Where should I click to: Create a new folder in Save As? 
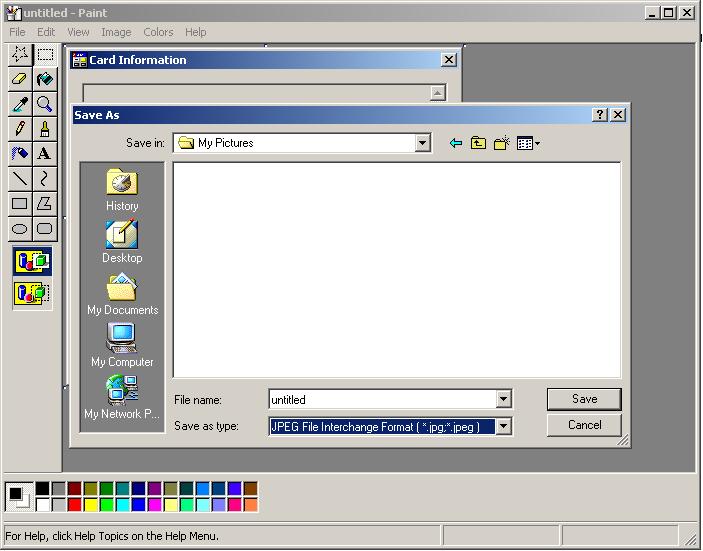[502, 143]
